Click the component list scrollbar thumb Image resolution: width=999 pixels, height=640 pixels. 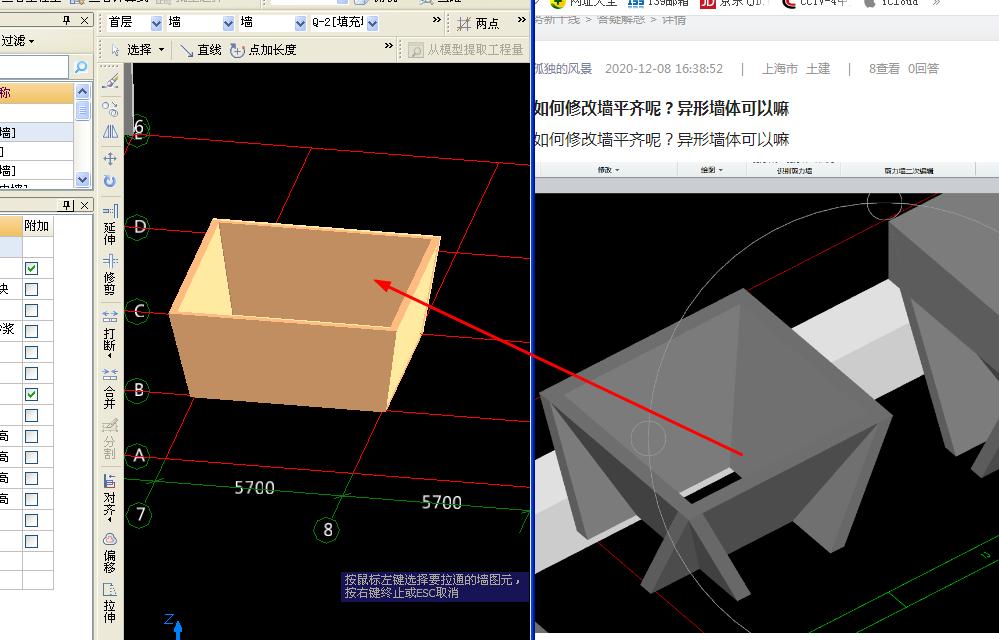[x=82, y=111]
